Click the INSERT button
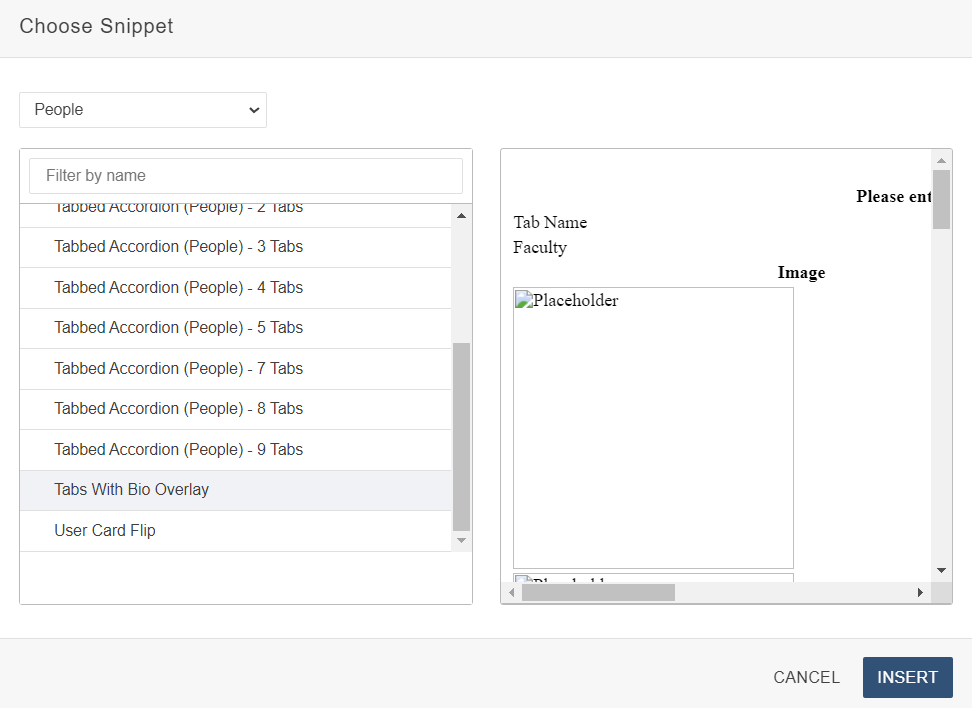Screen dimensions: 972x708 coord(907,677)
